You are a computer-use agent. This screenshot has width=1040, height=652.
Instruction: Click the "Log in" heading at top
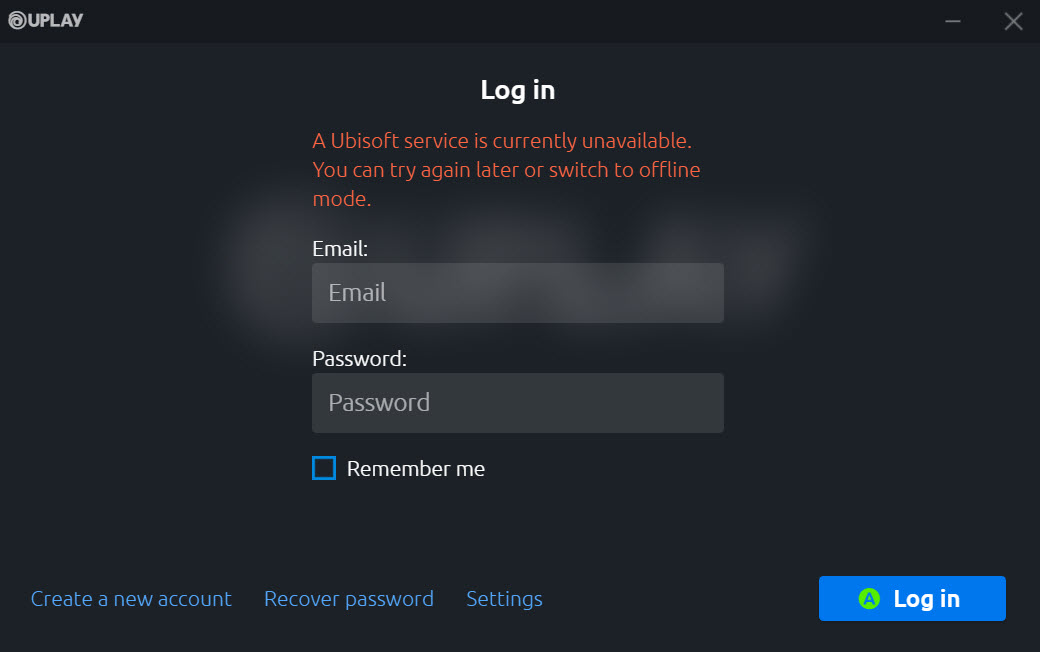coord(517,90)
